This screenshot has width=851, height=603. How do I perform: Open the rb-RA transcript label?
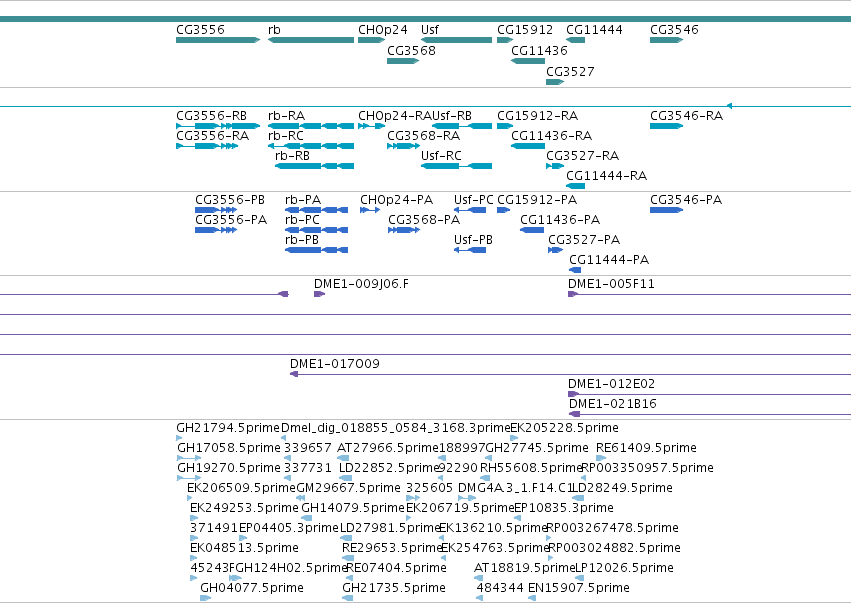coord(287,116)
